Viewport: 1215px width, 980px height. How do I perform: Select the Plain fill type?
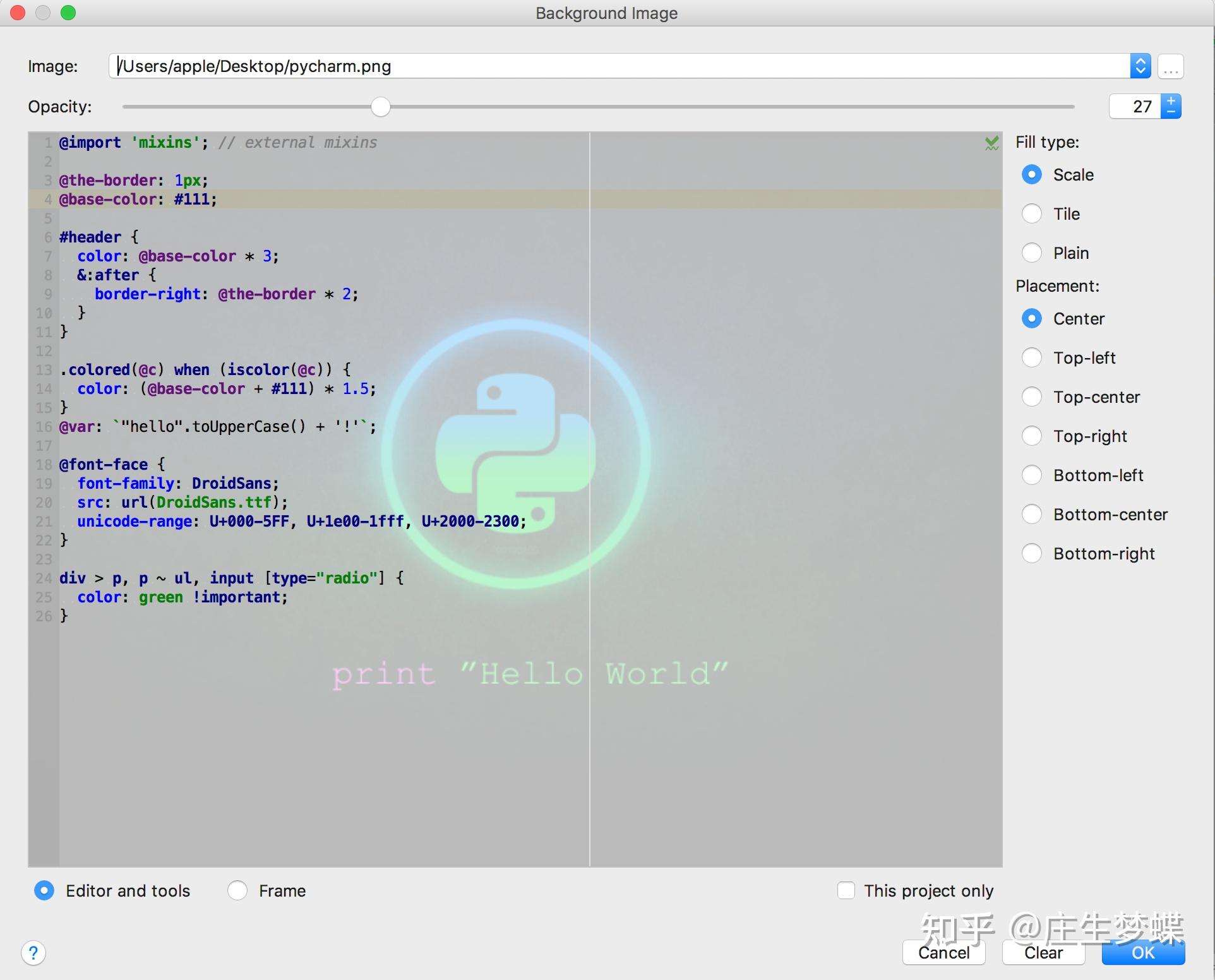click(1032, 253)
